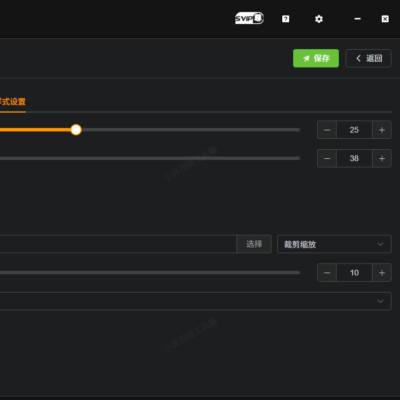Click the orange slider handle
This screenshot has height=400, width=400.
coord(76,130)
